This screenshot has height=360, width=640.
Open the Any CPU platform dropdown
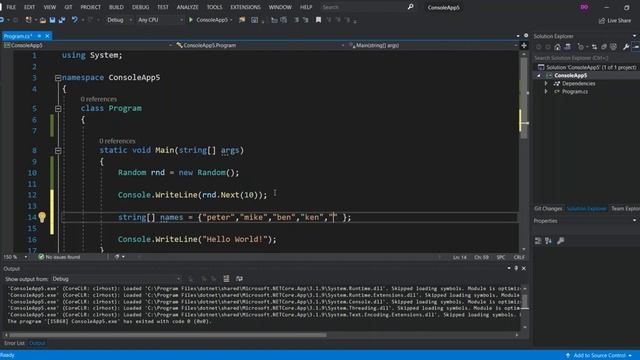160,20
